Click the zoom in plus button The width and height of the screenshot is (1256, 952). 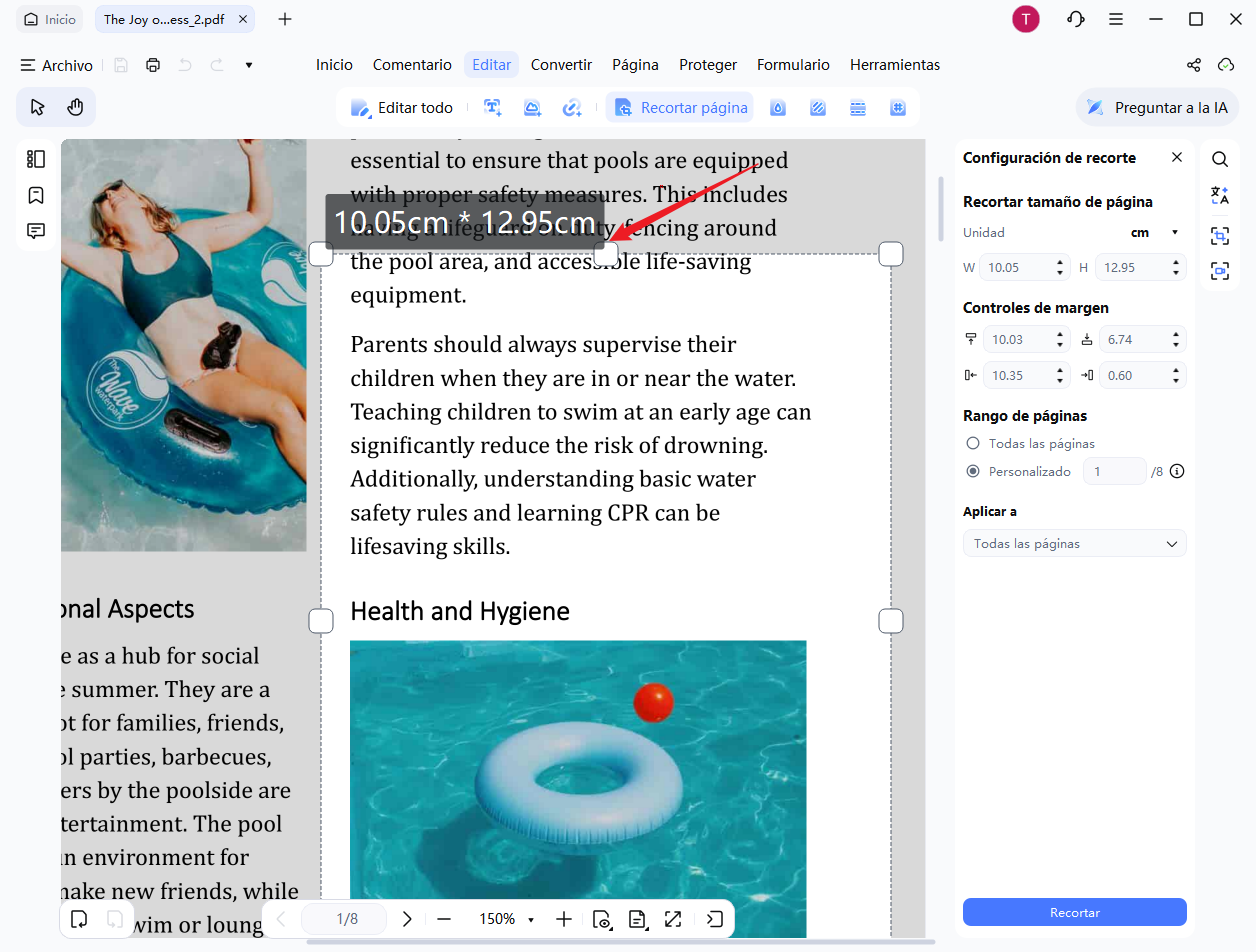(x=564, y=919)
